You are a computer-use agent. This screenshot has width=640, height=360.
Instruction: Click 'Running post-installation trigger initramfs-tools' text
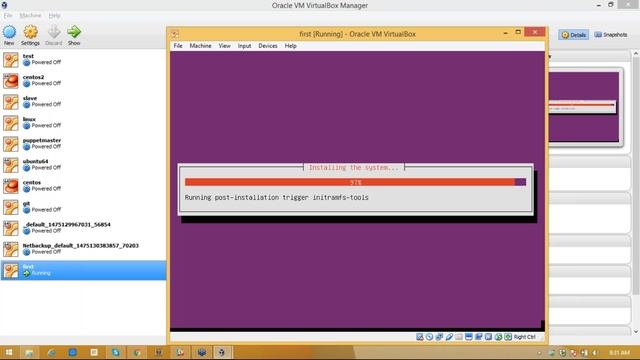point(276,198)
